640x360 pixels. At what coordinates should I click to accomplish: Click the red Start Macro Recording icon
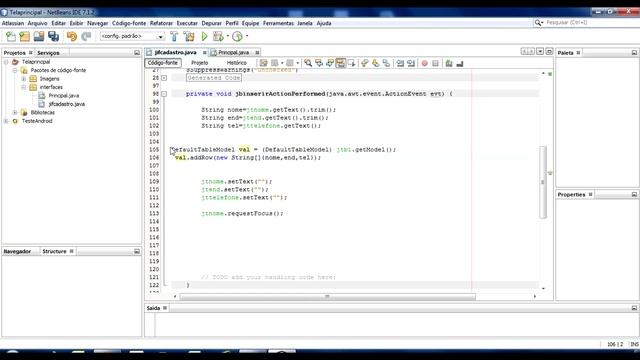[x=424, y=63]
